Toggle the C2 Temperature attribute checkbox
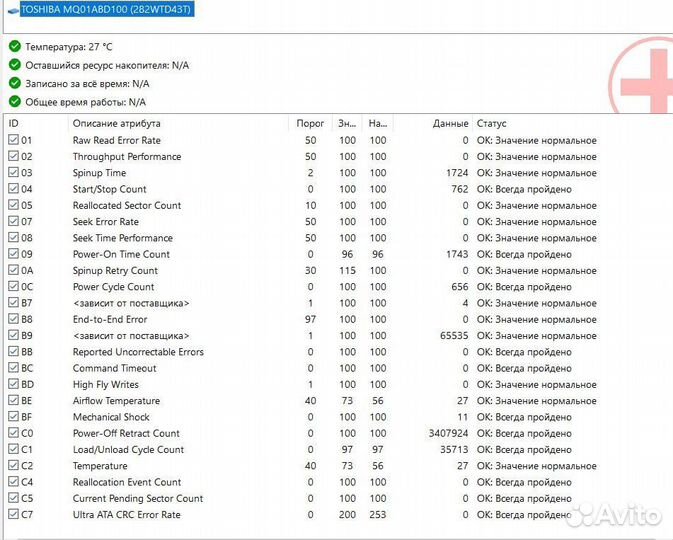 click(13, 466)
